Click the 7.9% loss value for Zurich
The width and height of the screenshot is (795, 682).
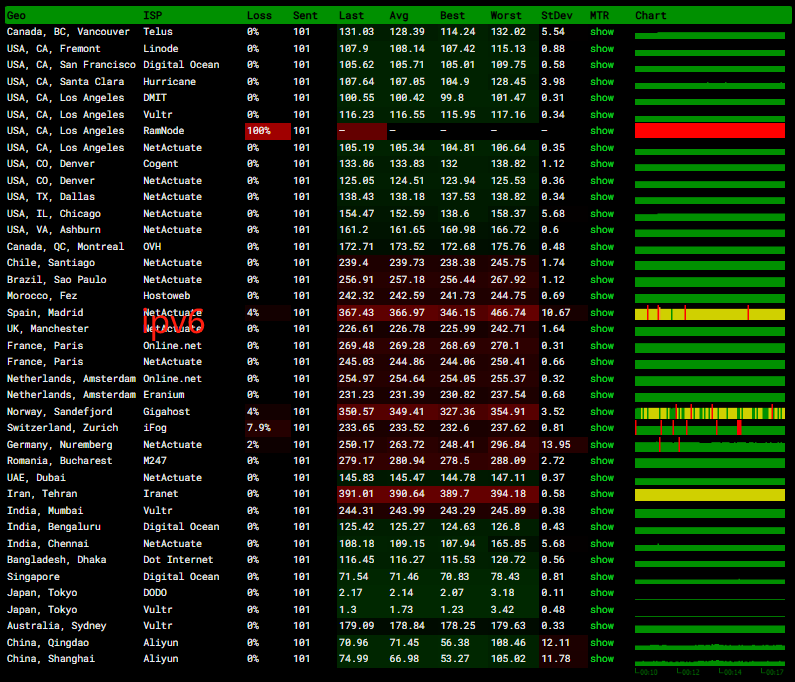(259, 428)
